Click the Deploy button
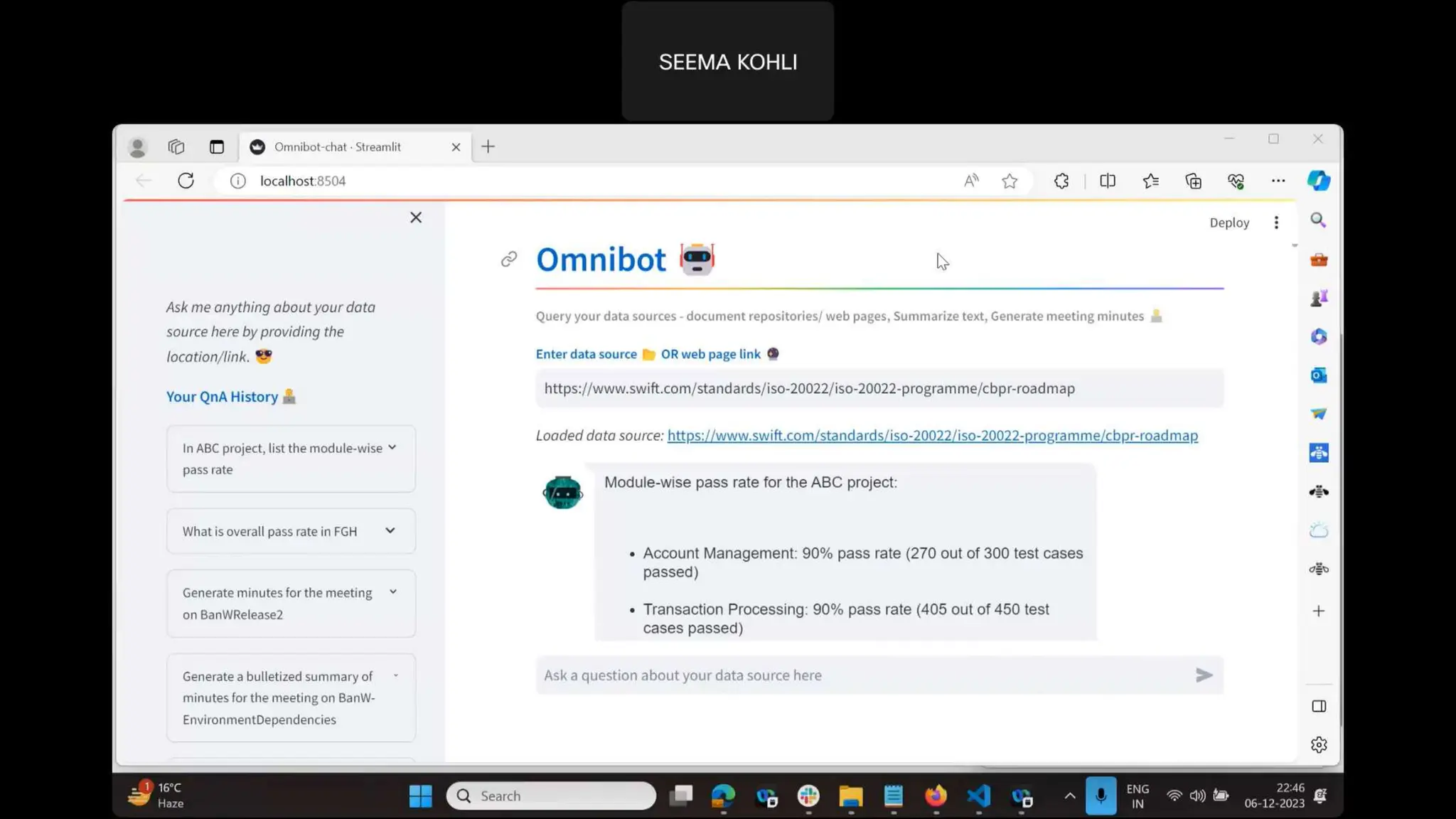This screenshot has height=819, width=1456. click(x=1229, y=223)
